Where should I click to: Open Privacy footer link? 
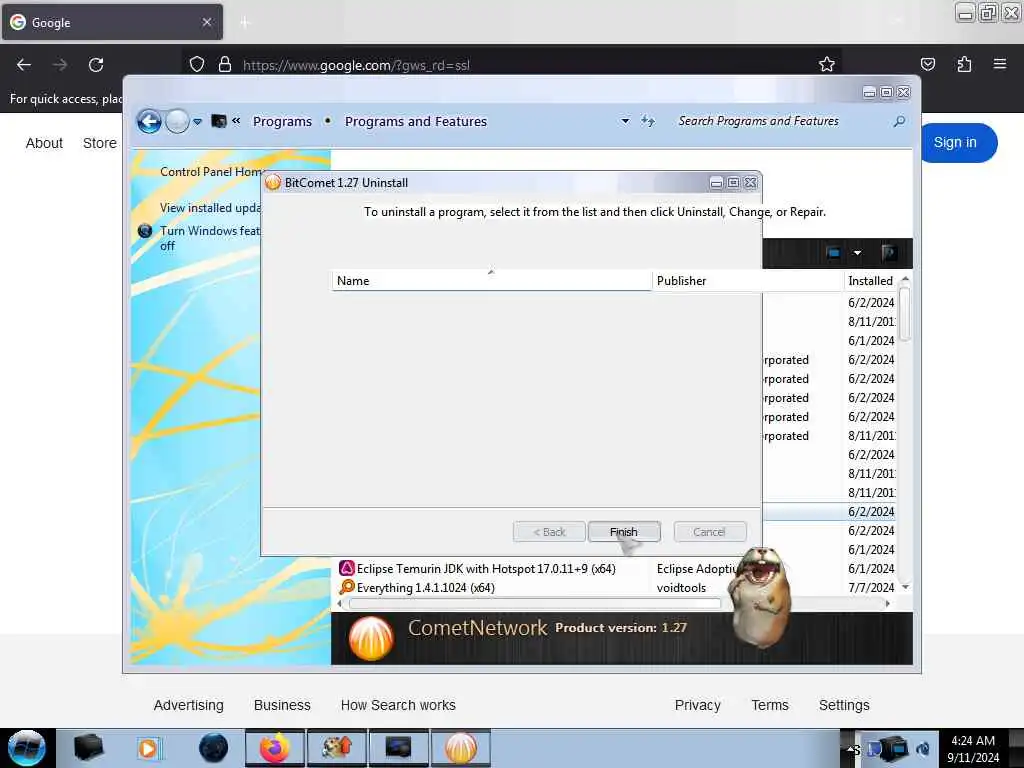pos(697,705)
